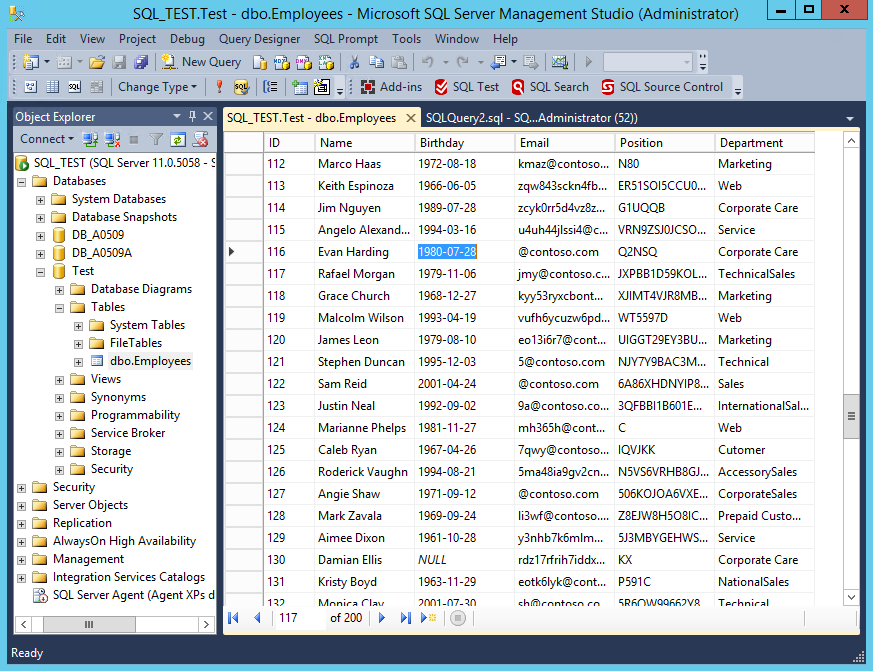Move to the next record
The image size is (873, 671).
(382, 618)
